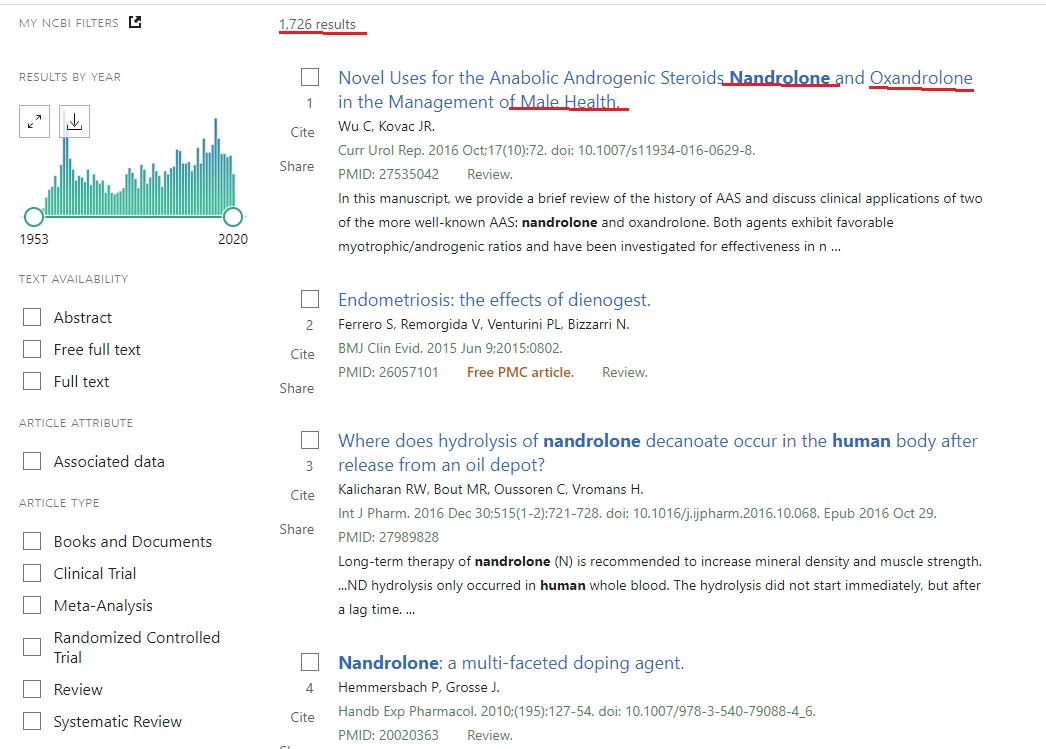Click the 2020 year slider handle
1046x749 pixels.
(233, 217)
